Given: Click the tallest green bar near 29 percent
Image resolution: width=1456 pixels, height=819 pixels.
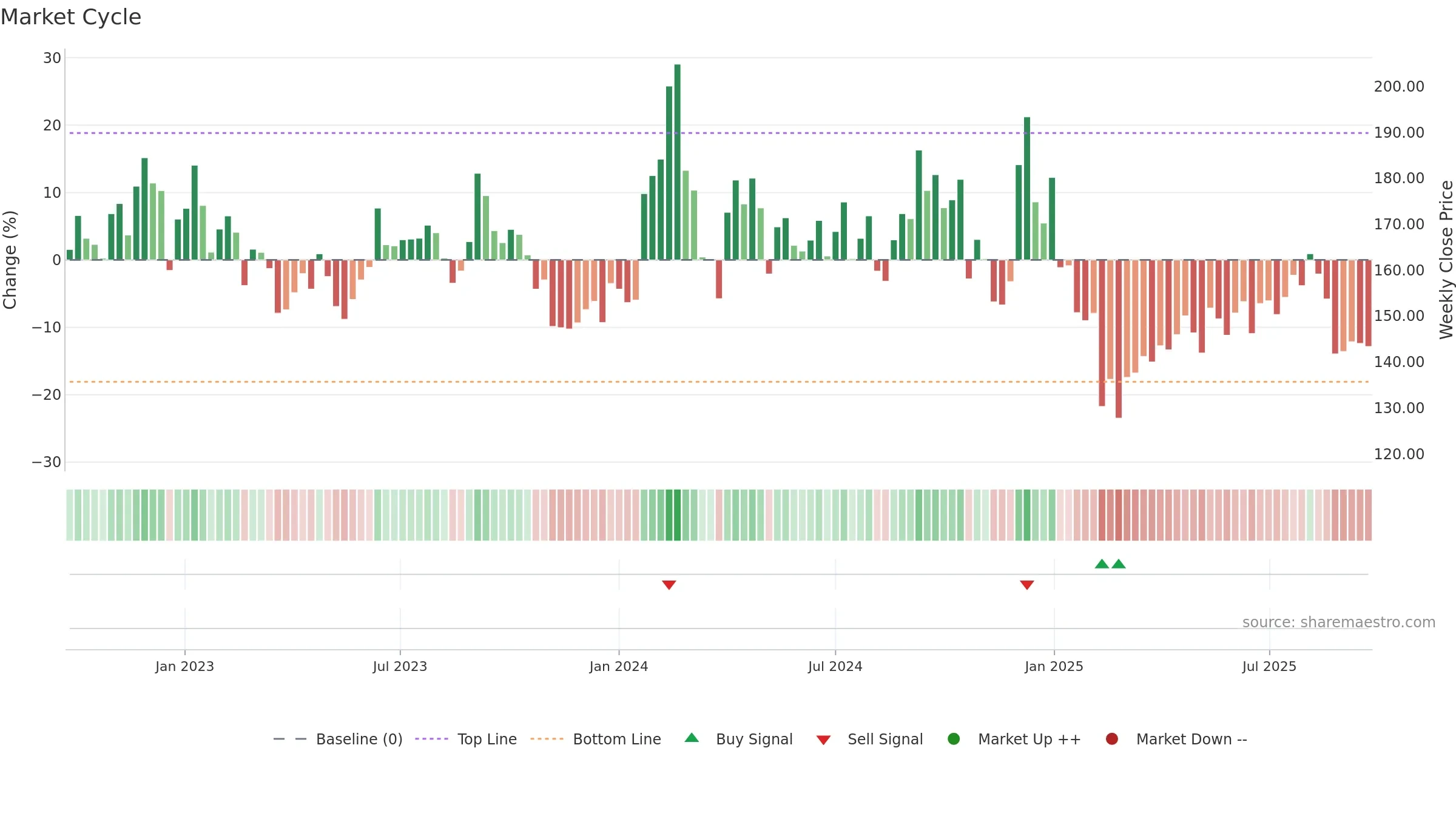Looking at the screenshot, I should pos(677,162).
